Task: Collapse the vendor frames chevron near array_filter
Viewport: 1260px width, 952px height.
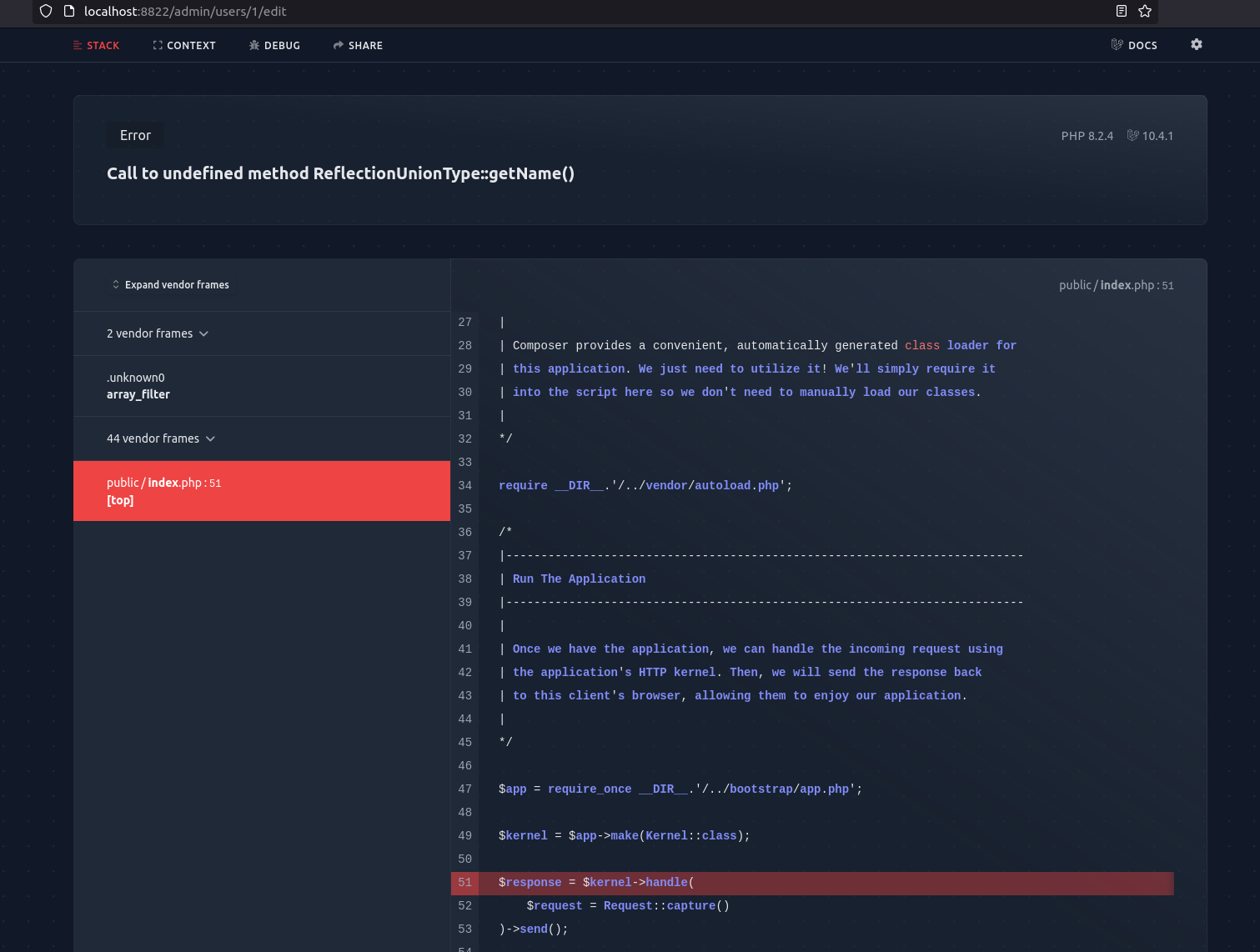Action: (203, 333)
